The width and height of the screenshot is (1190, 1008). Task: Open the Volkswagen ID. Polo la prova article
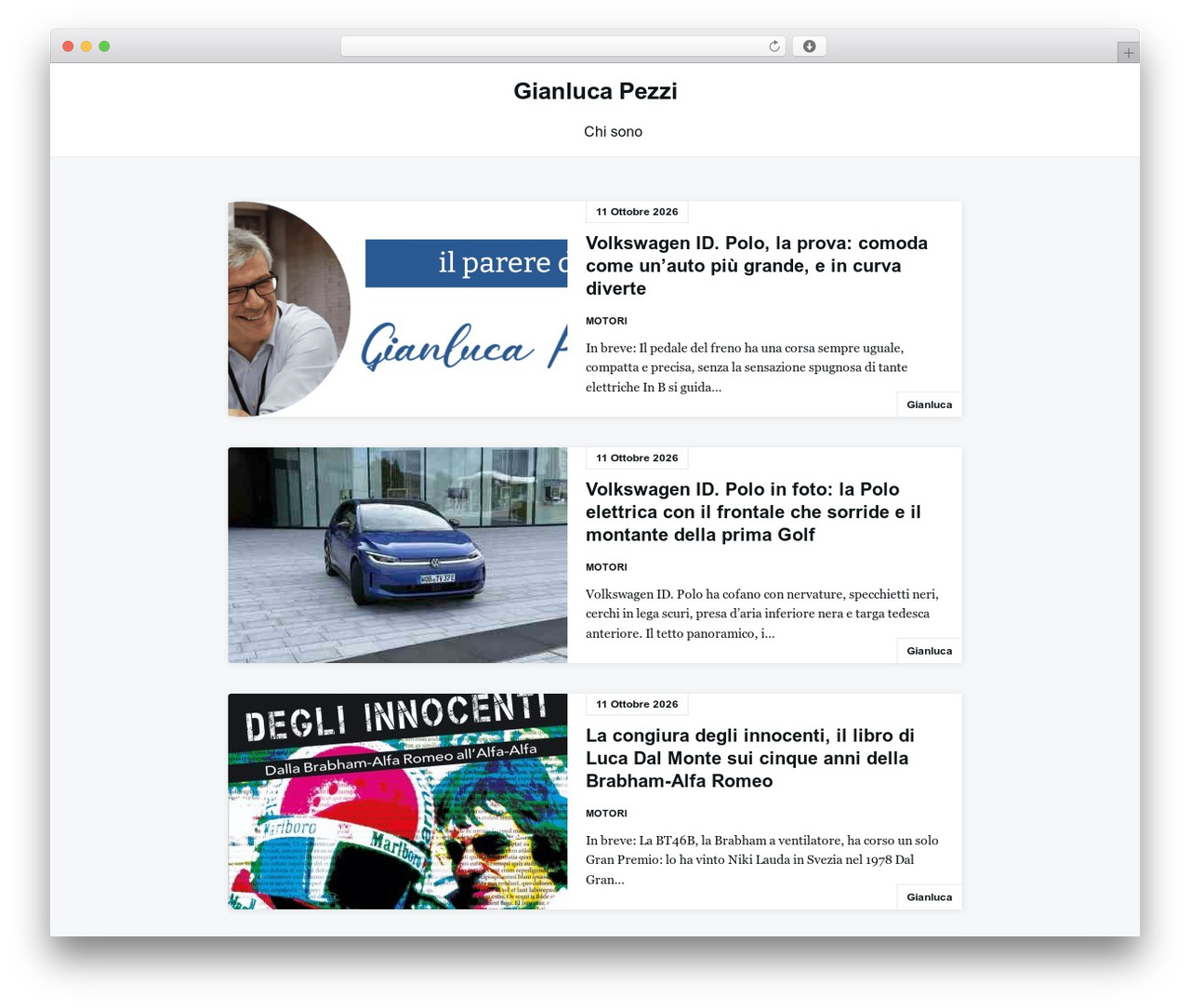pos(757,266)
